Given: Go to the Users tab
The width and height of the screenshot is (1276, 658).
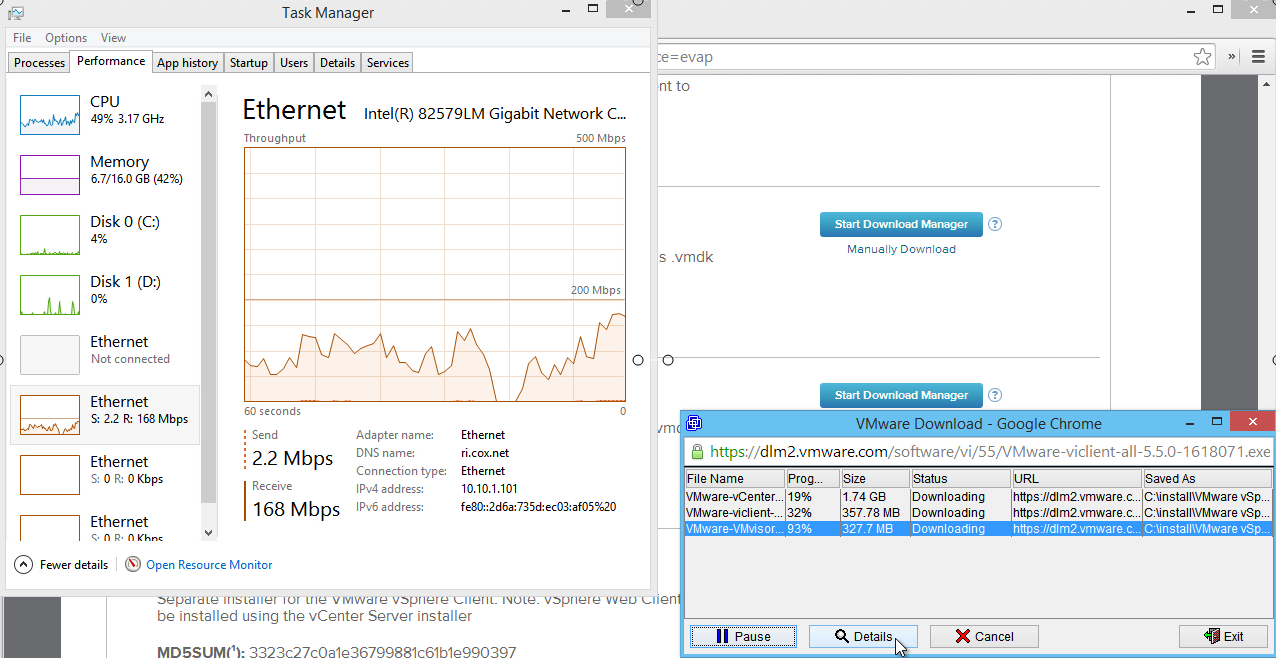Looking at the screenshot, I should coord(294,63).
